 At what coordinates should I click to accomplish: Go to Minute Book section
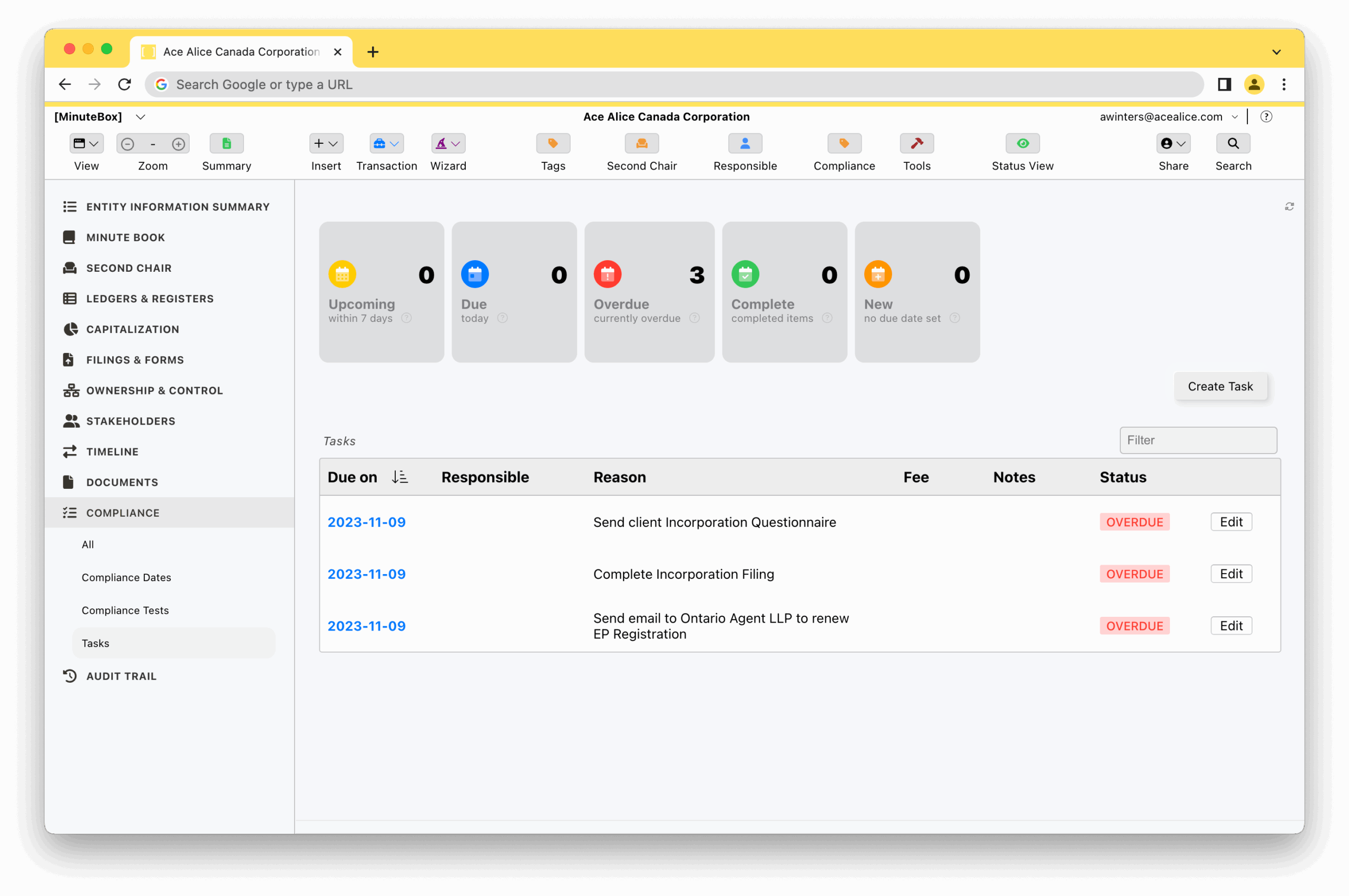point(125,237)
